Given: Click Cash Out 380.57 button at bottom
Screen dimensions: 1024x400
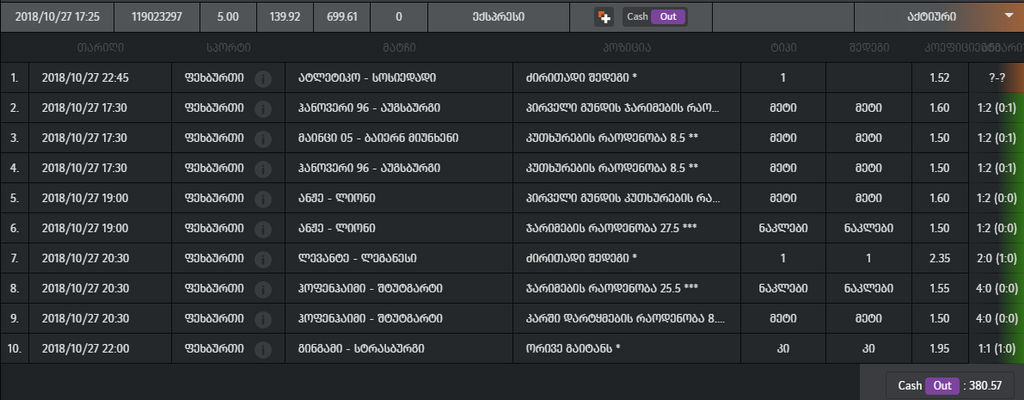Looking at the screenshot, I should pos(950,386).
